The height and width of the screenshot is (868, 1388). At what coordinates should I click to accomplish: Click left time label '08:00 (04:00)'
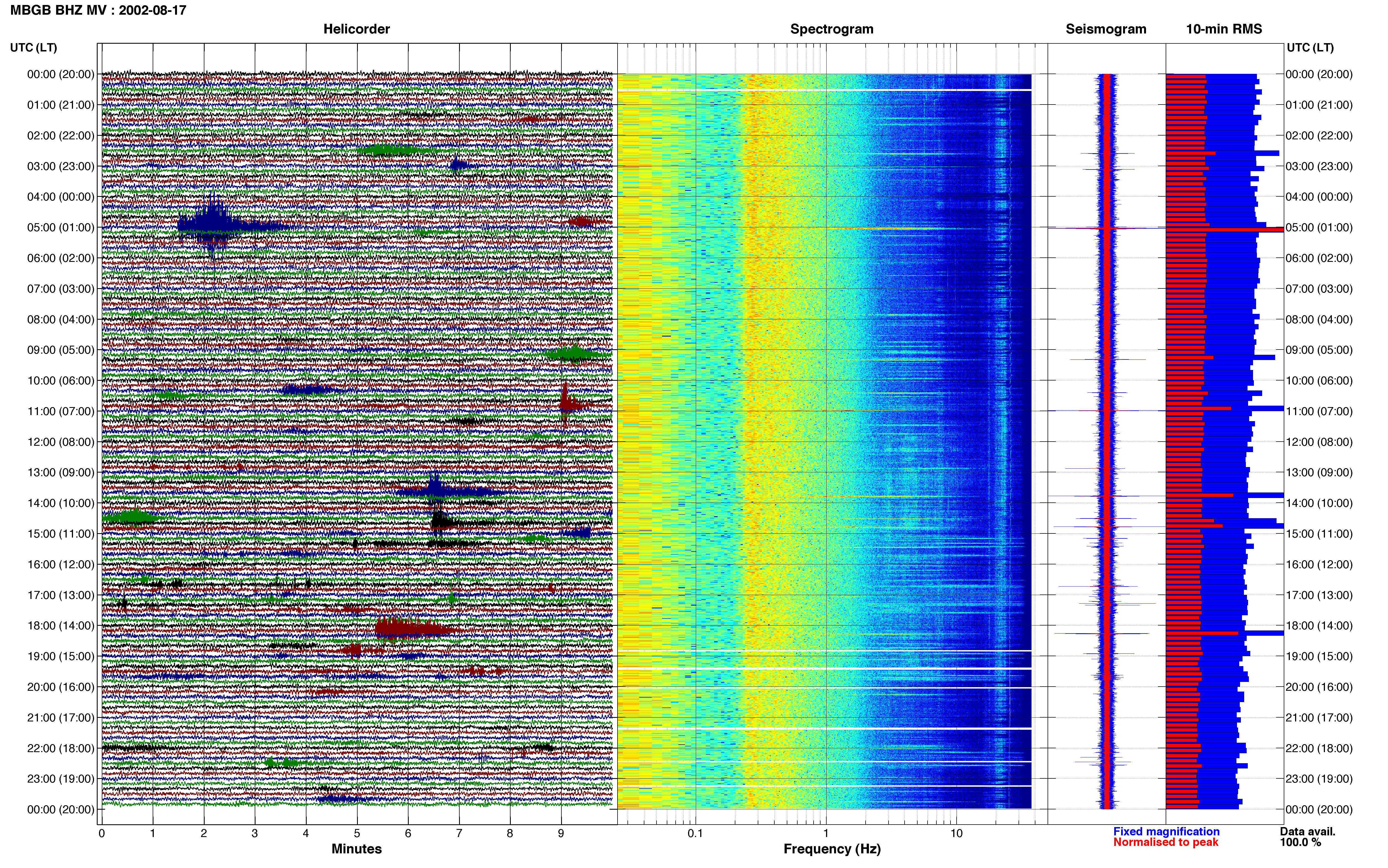pos(60,319)
